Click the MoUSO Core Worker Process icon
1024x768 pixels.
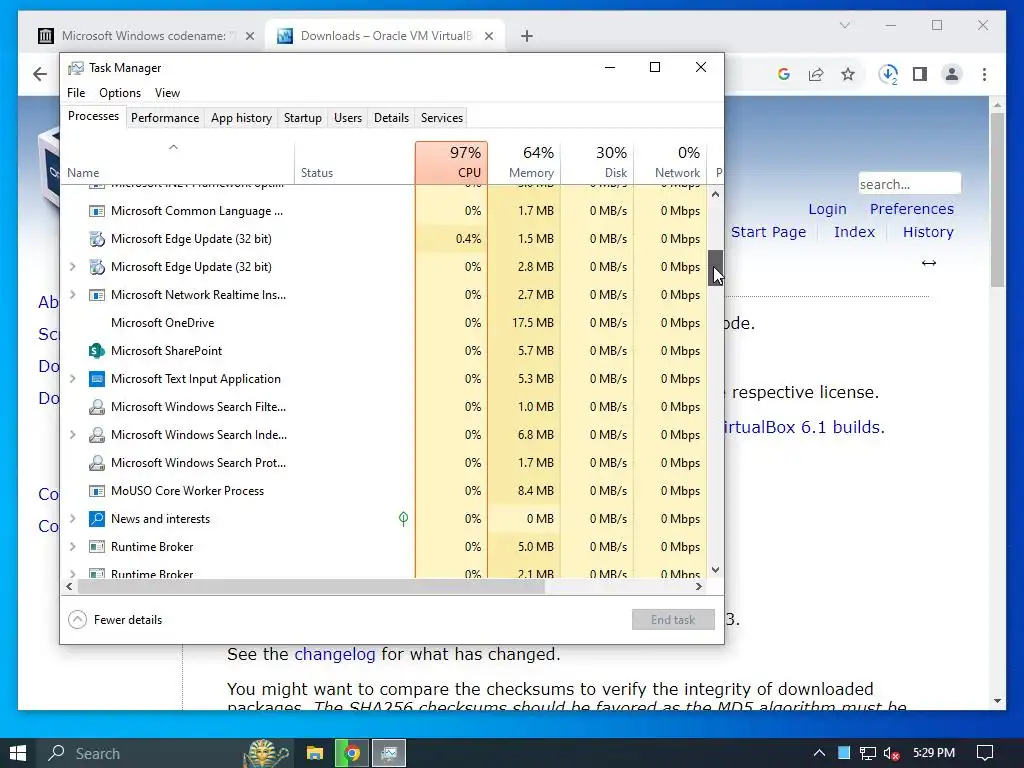97,491
